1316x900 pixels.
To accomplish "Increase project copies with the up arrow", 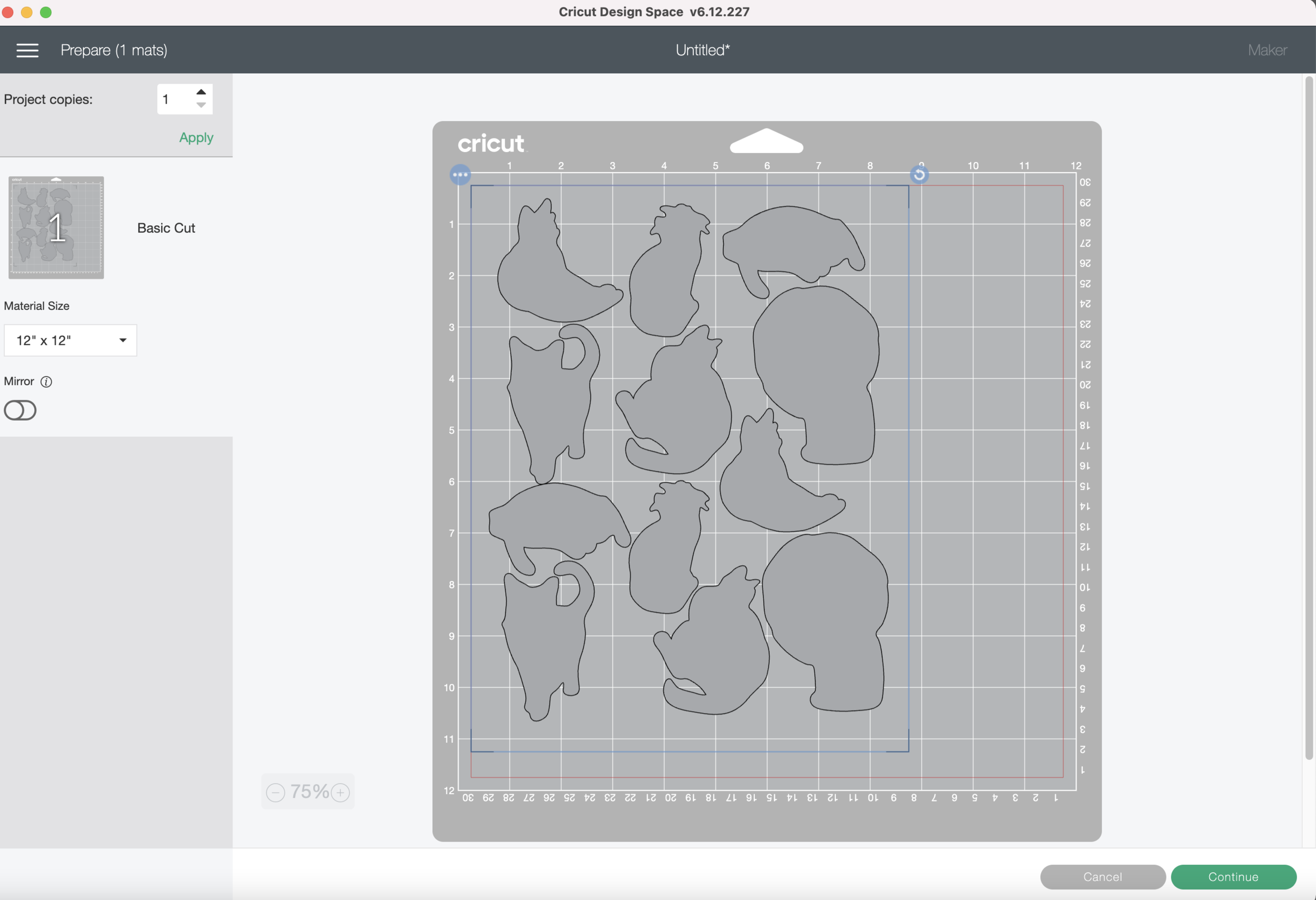I will (201, 92).
